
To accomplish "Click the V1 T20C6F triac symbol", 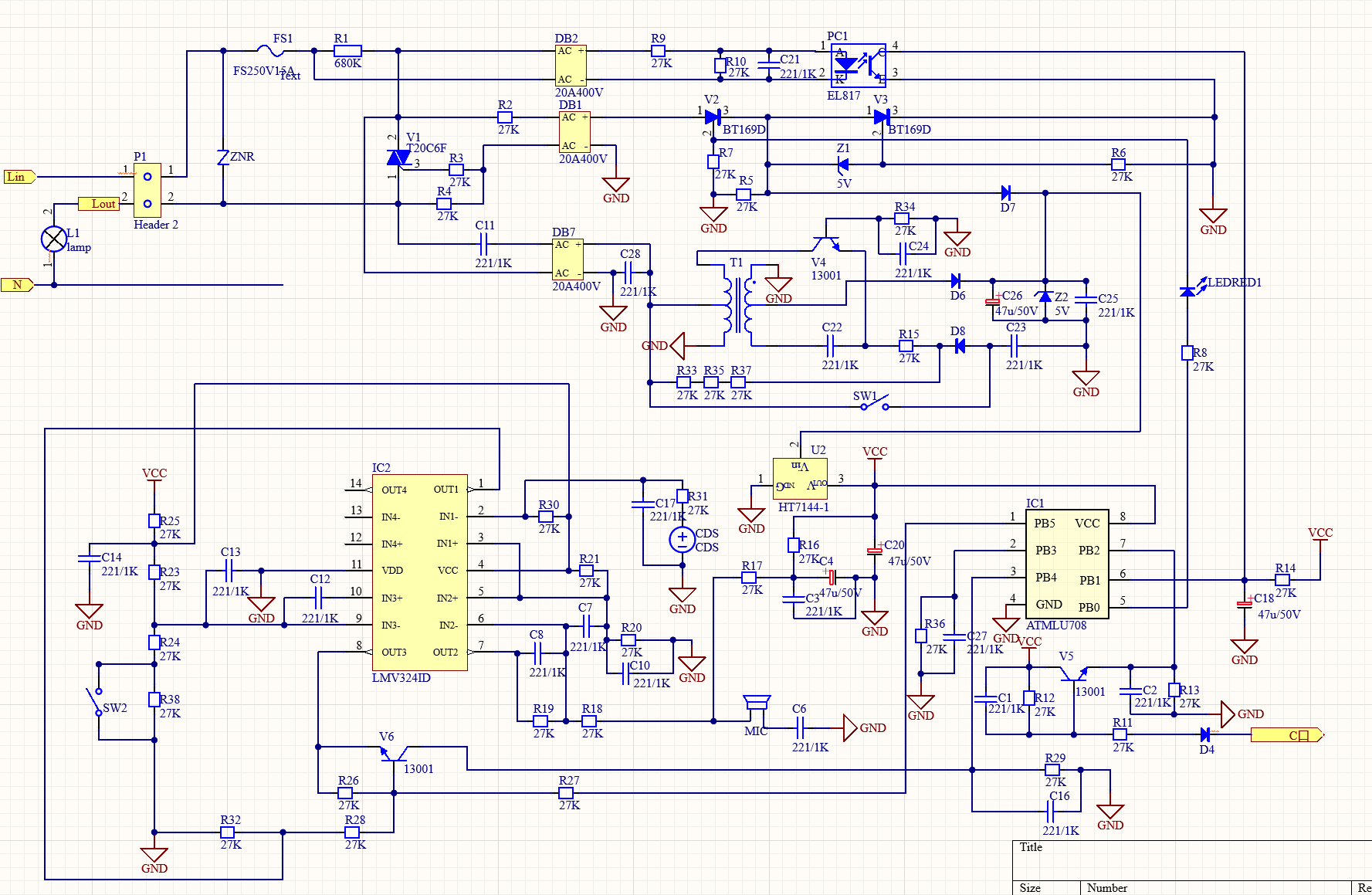I will pyautogui.click(x=398, y=158).
